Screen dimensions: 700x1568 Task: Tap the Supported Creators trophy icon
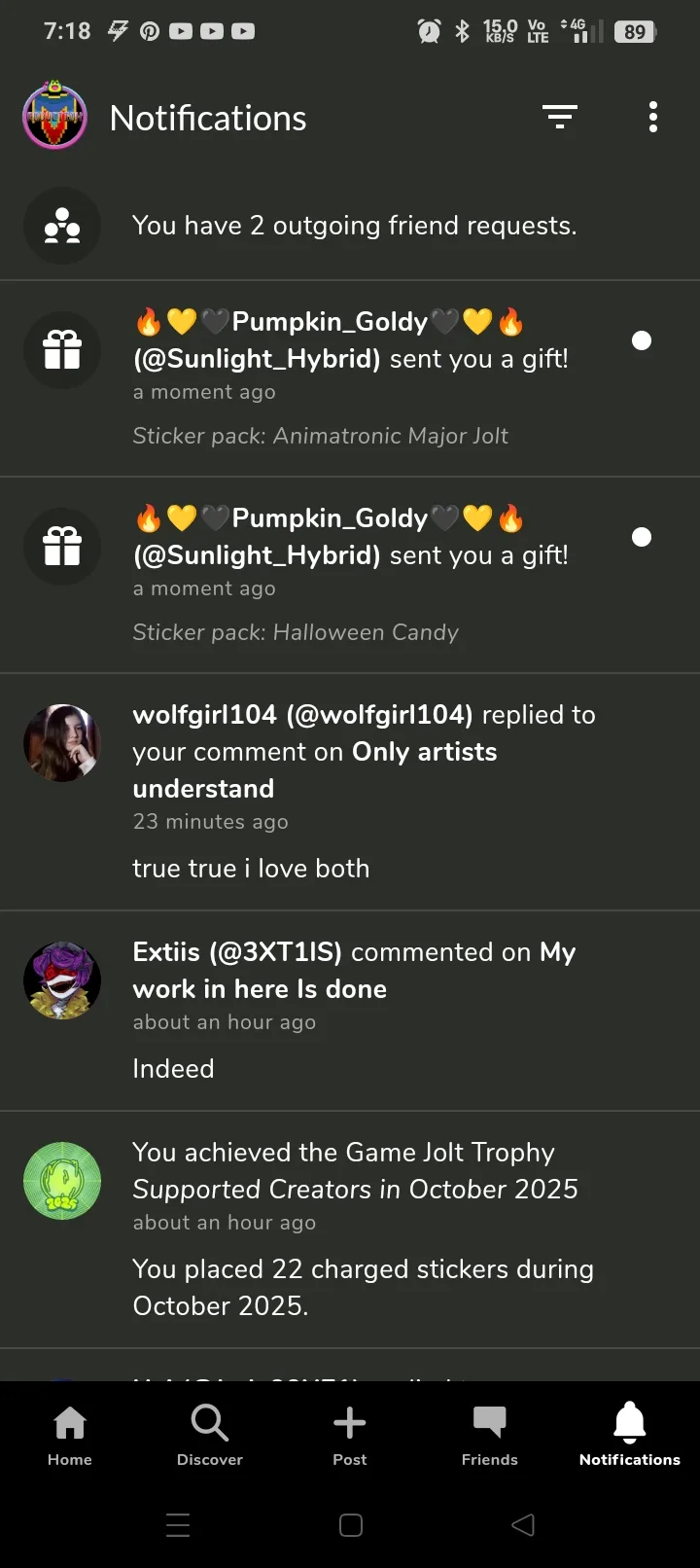pyautogui.click(x=62, y=1181)
